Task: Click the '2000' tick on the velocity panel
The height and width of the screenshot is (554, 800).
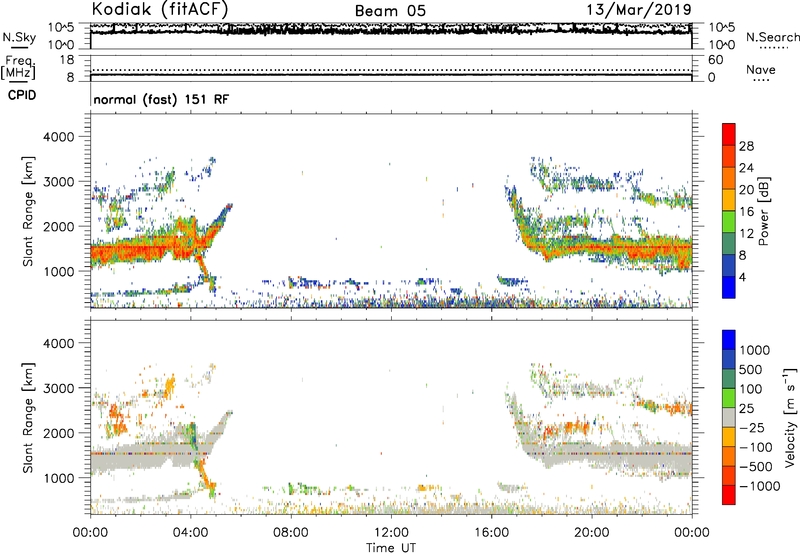Action: pos(59,433)
